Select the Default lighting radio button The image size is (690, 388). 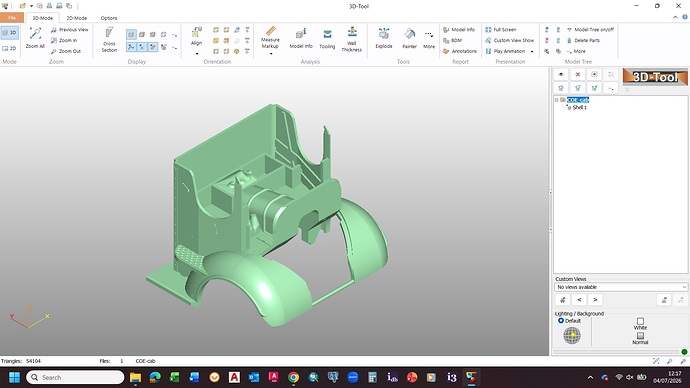(561, 321)
